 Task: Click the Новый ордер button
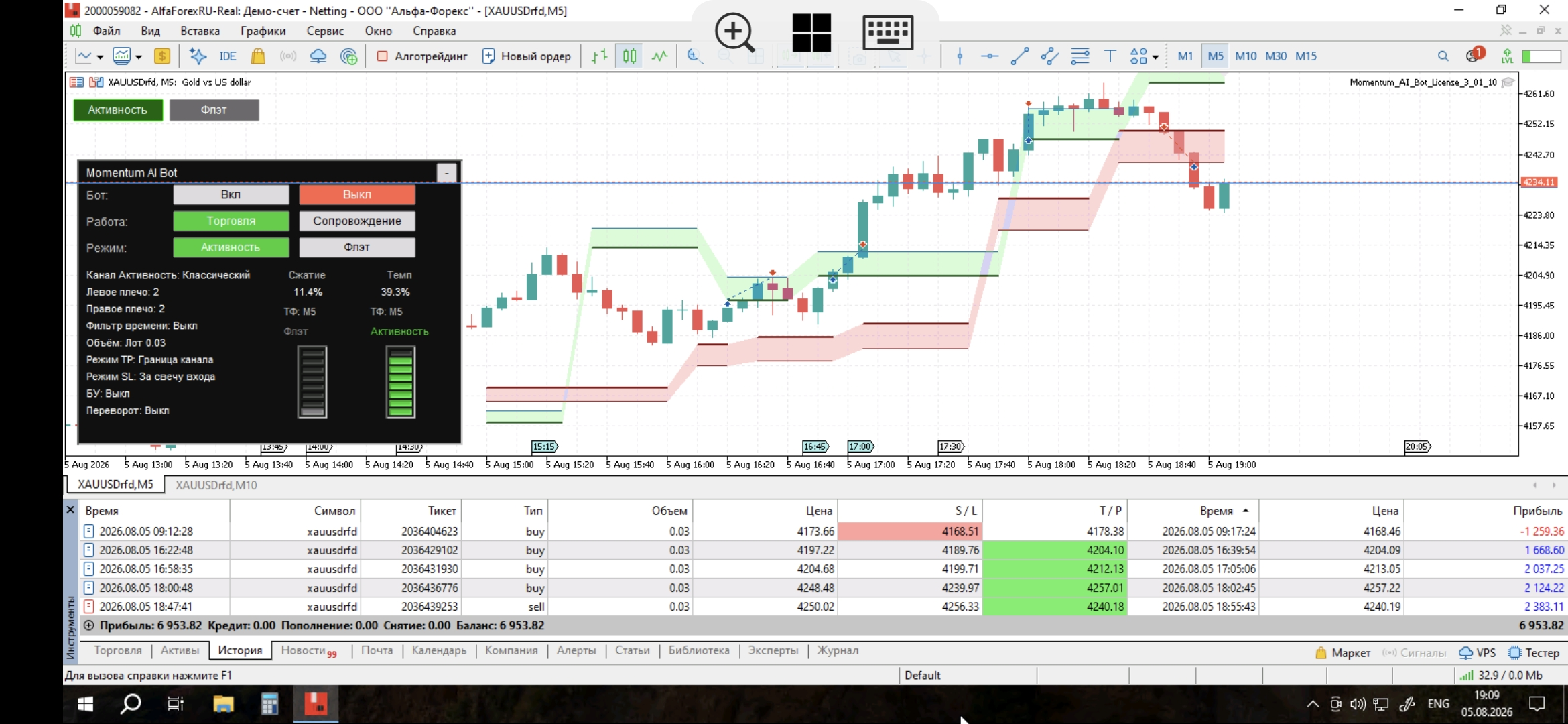(x=527, y=56)
